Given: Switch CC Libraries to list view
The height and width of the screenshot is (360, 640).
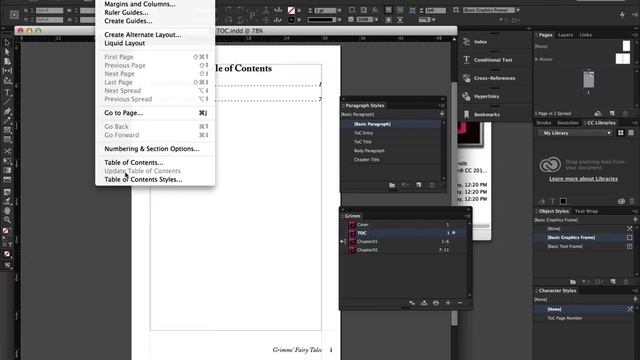Looking at the screenshot, I should [631, 133].
